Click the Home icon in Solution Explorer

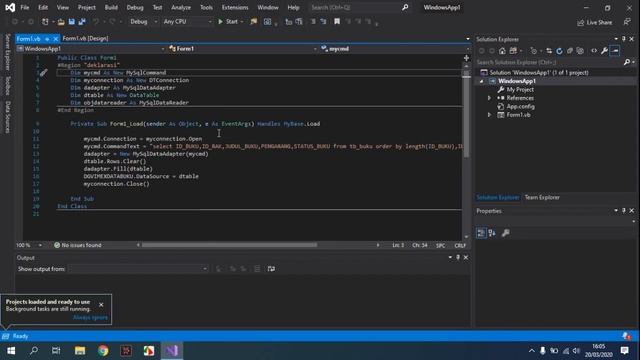point(502,51)
